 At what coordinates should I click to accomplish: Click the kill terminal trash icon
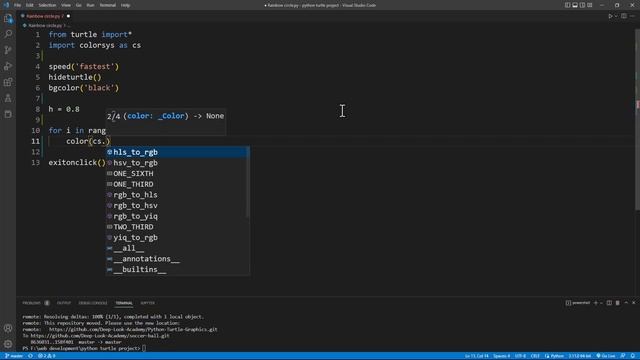coord(618,303)
